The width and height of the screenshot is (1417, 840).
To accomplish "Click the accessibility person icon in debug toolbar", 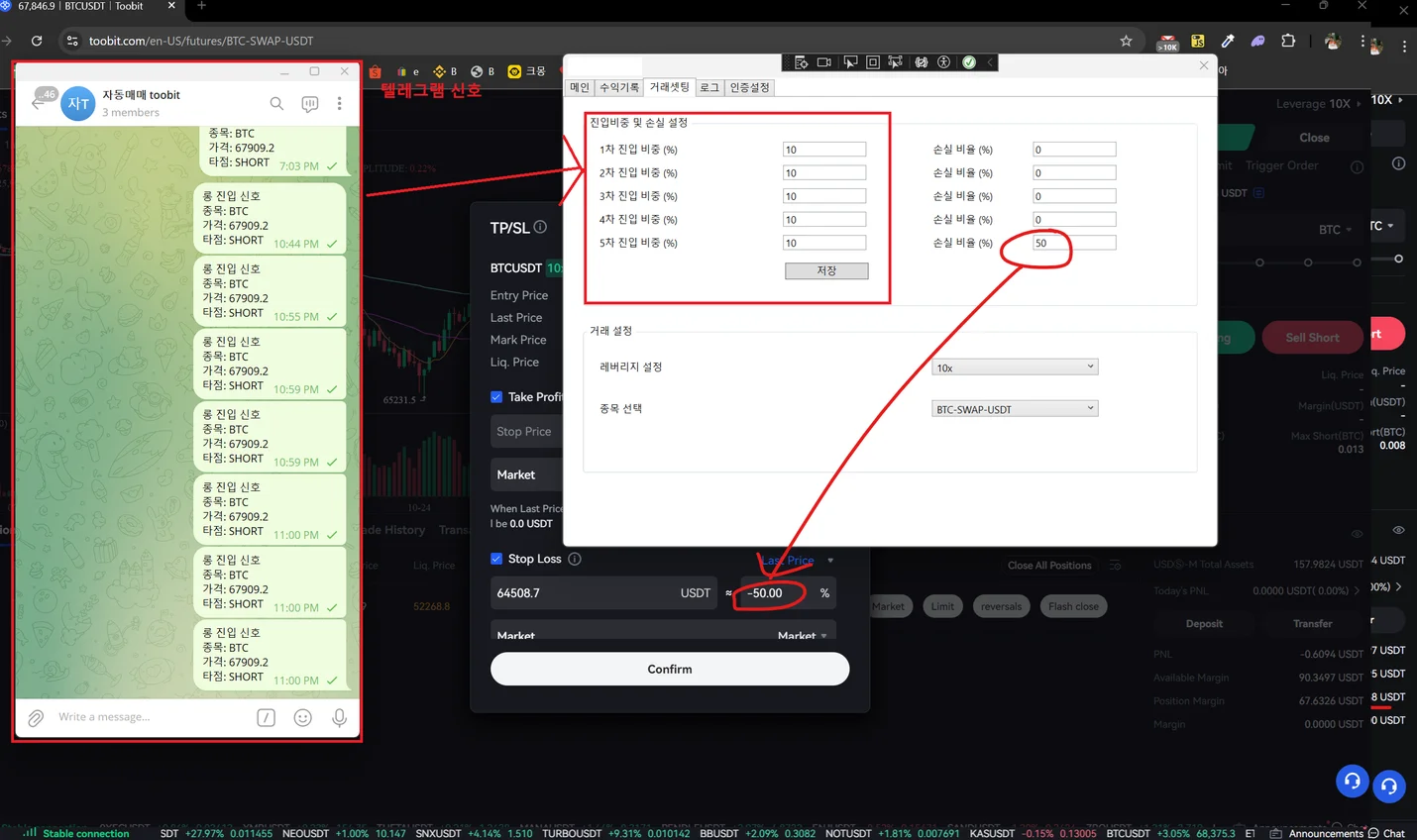I will (x=944, y=62).
